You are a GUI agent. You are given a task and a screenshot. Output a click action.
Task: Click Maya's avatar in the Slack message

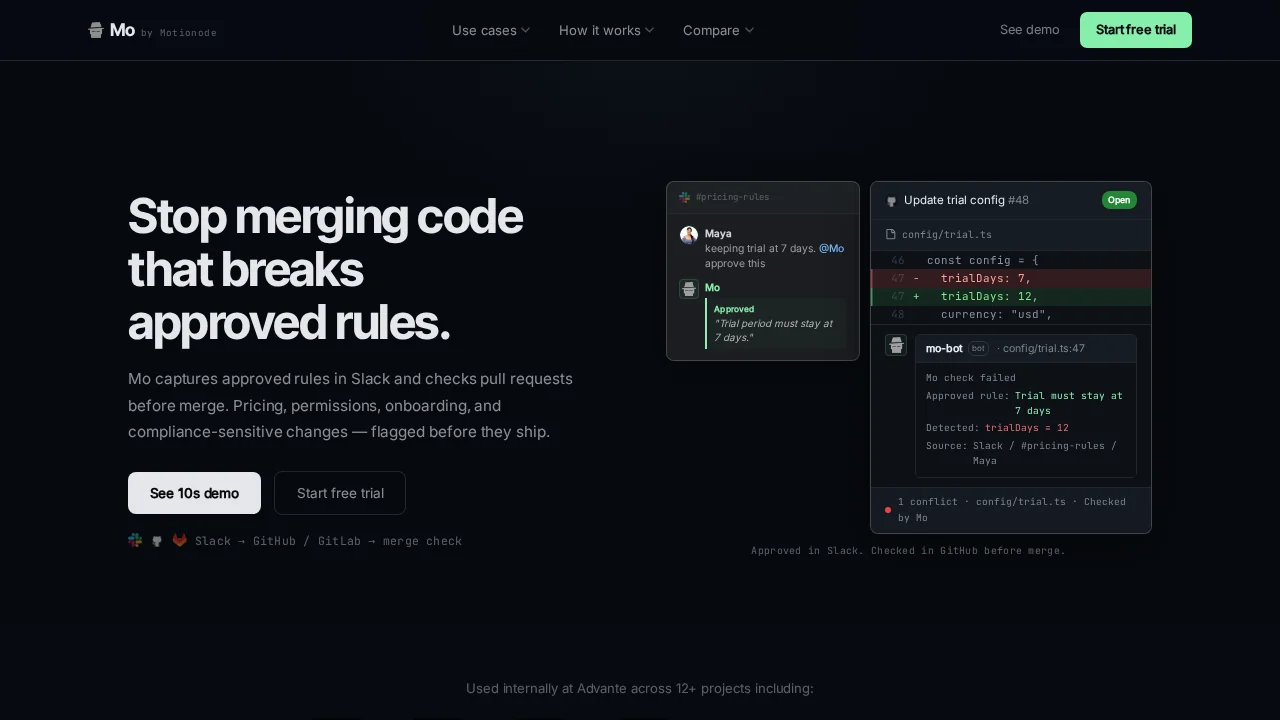[689, 235]
